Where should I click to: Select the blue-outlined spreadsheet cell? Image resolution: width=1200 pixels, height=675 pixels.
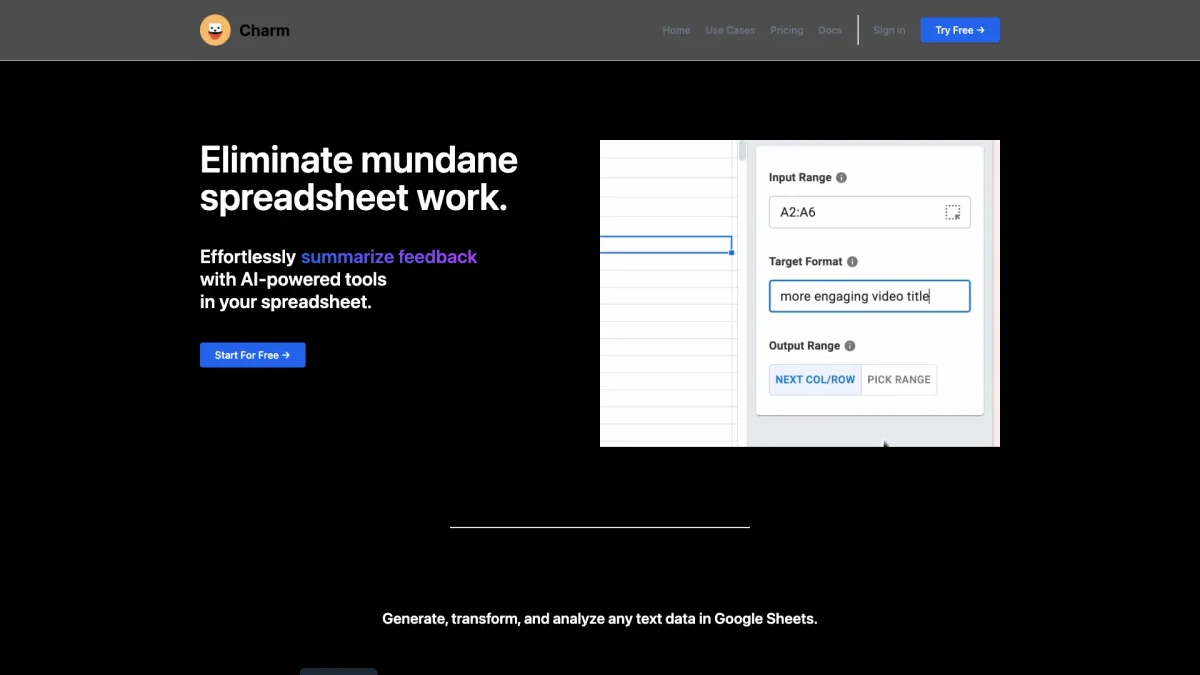pos(665,245)
